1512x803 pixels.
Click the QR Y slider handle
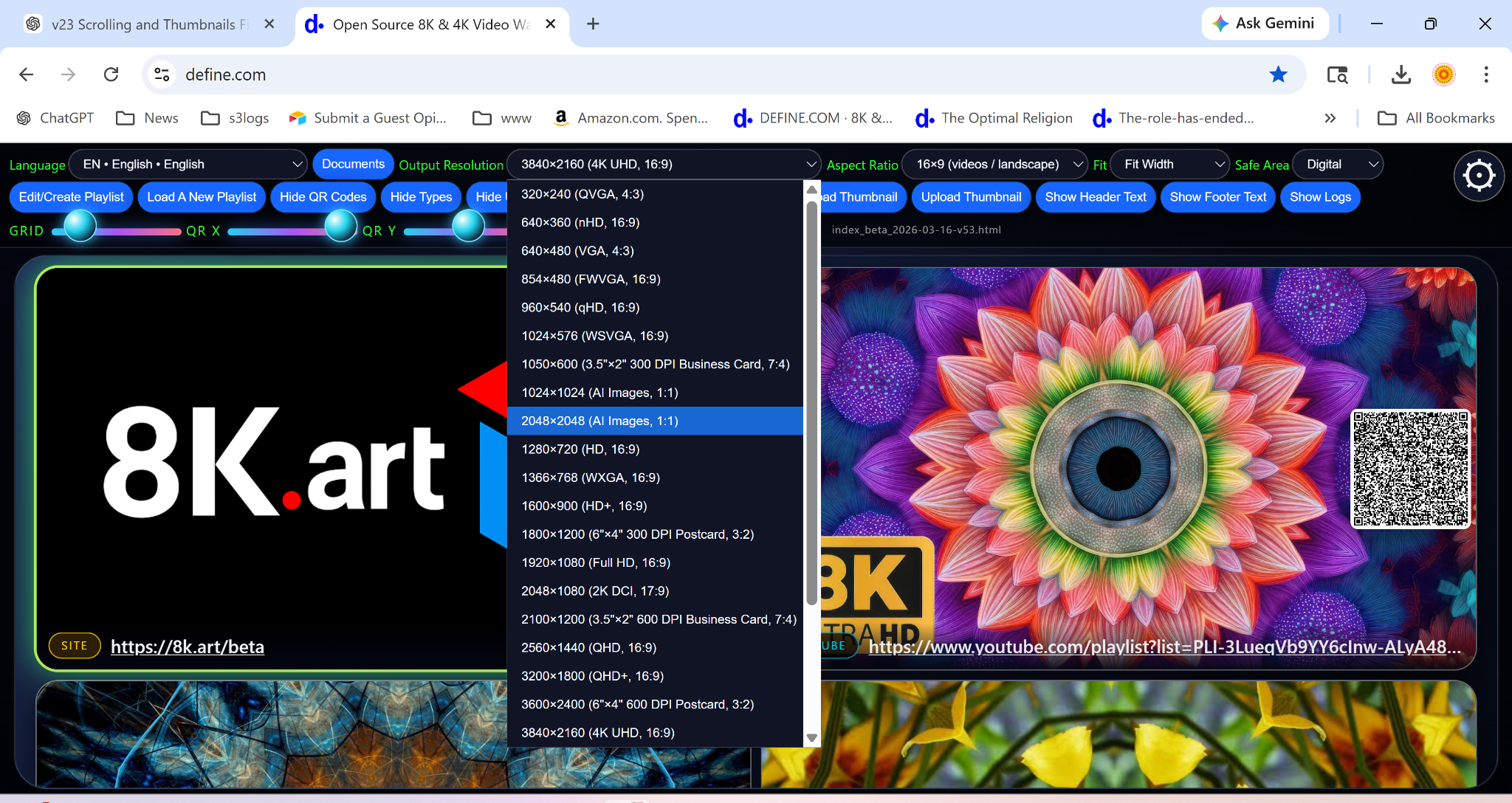pos(468,226)
